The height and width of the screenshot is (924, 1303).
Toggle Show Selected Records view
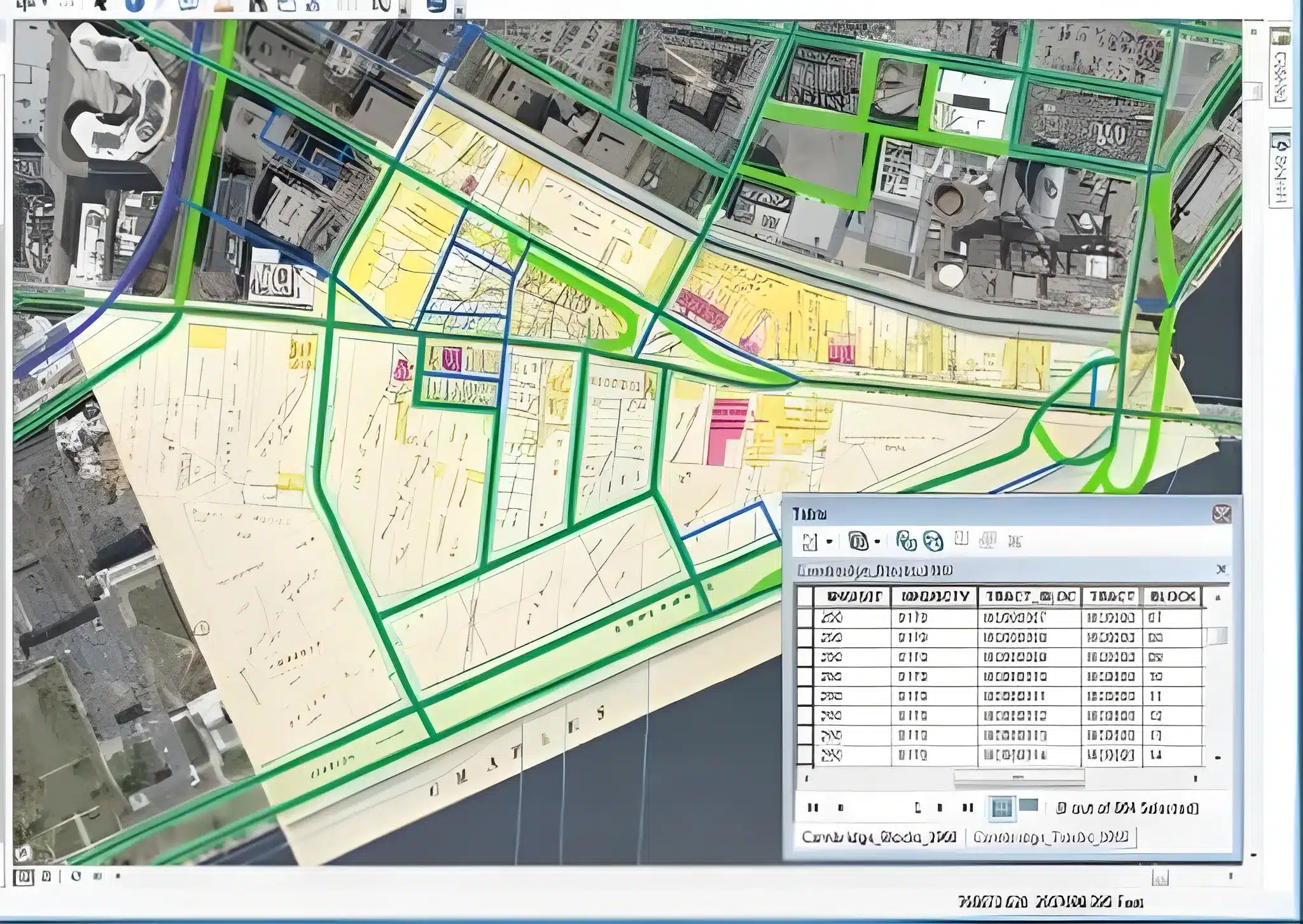point(1029,806)
